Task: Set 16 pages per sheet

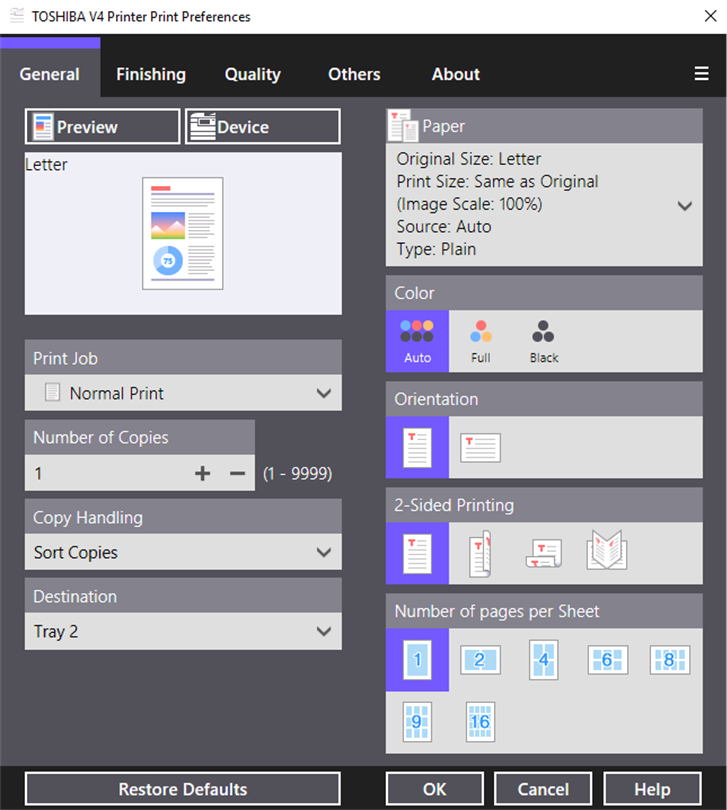Action: (x=480, y=722)
